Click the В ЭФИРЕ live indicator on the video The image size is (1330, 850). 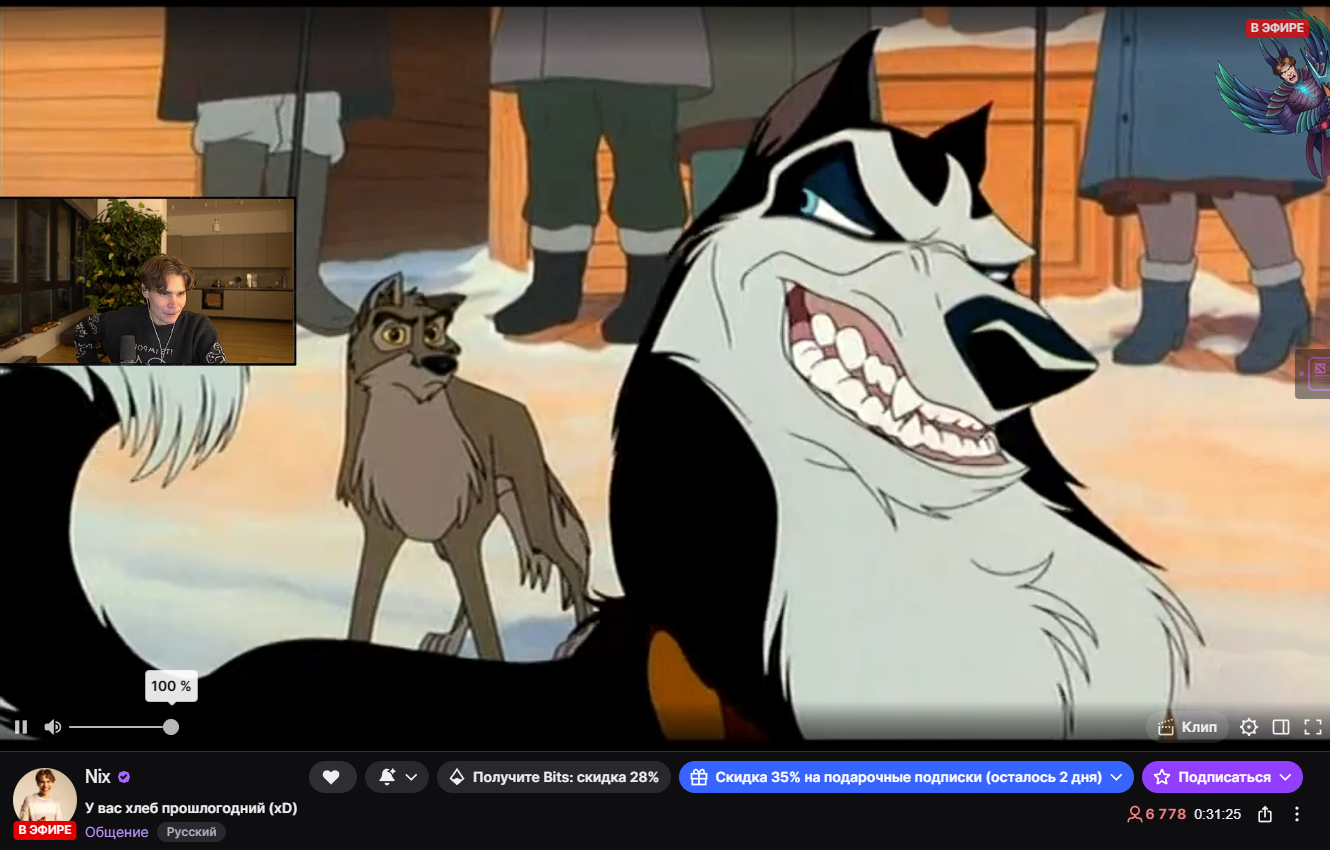point(1277,28)
